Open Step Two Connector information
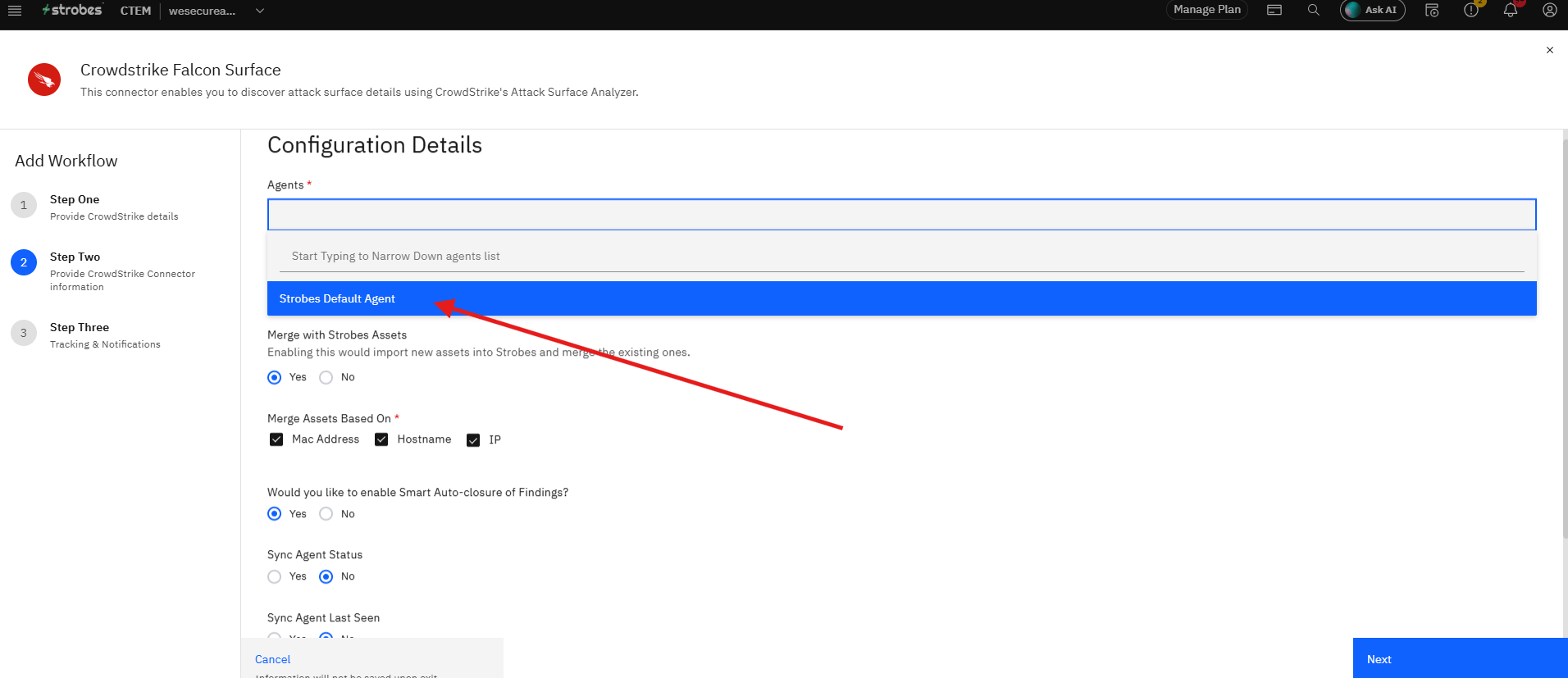Viewport: 1568px width, 678px height. click(x=122, y=271)
